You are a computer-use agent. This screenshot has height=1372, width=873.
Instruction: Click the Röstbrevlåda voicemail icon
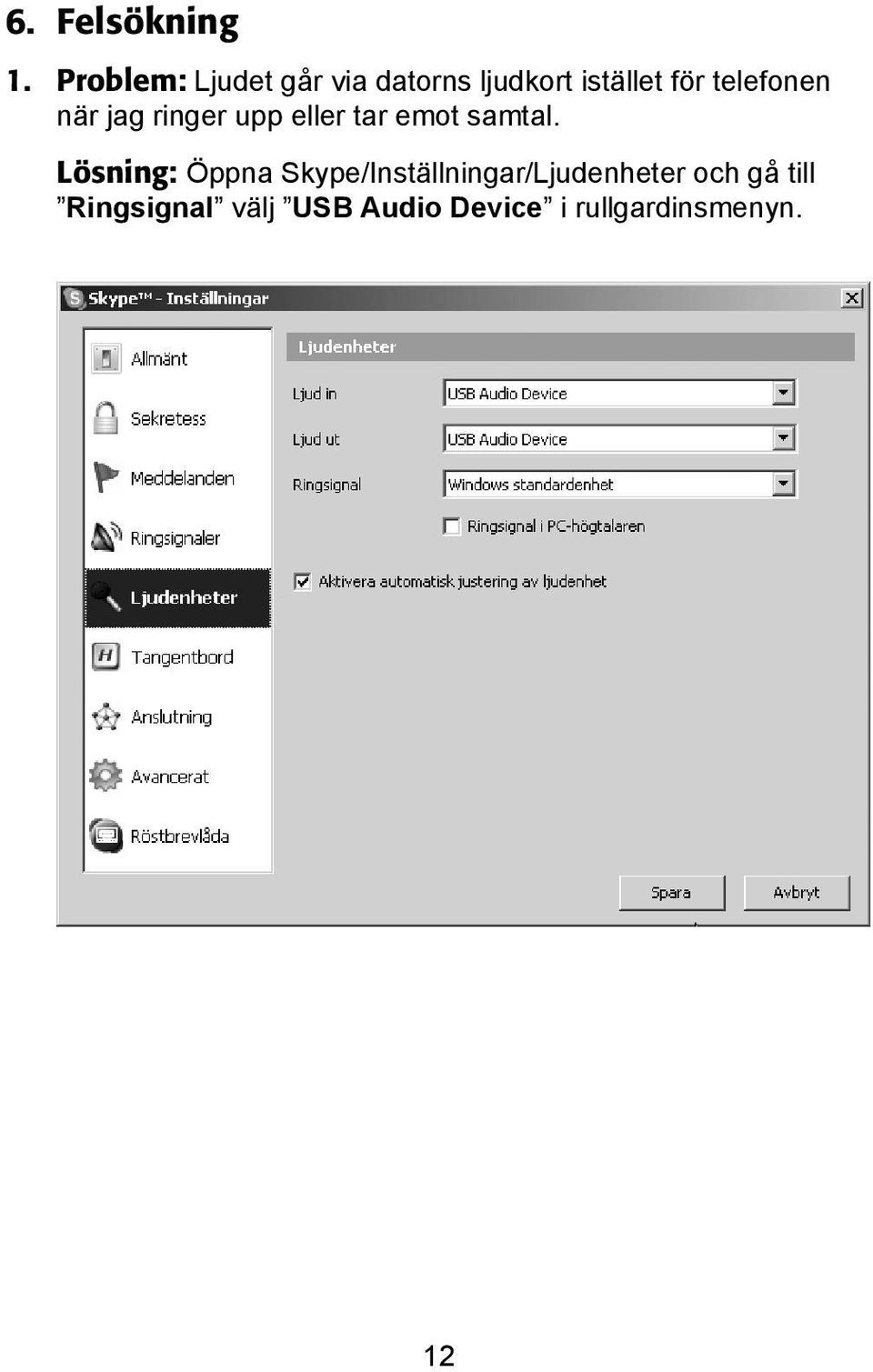(105, 836)
